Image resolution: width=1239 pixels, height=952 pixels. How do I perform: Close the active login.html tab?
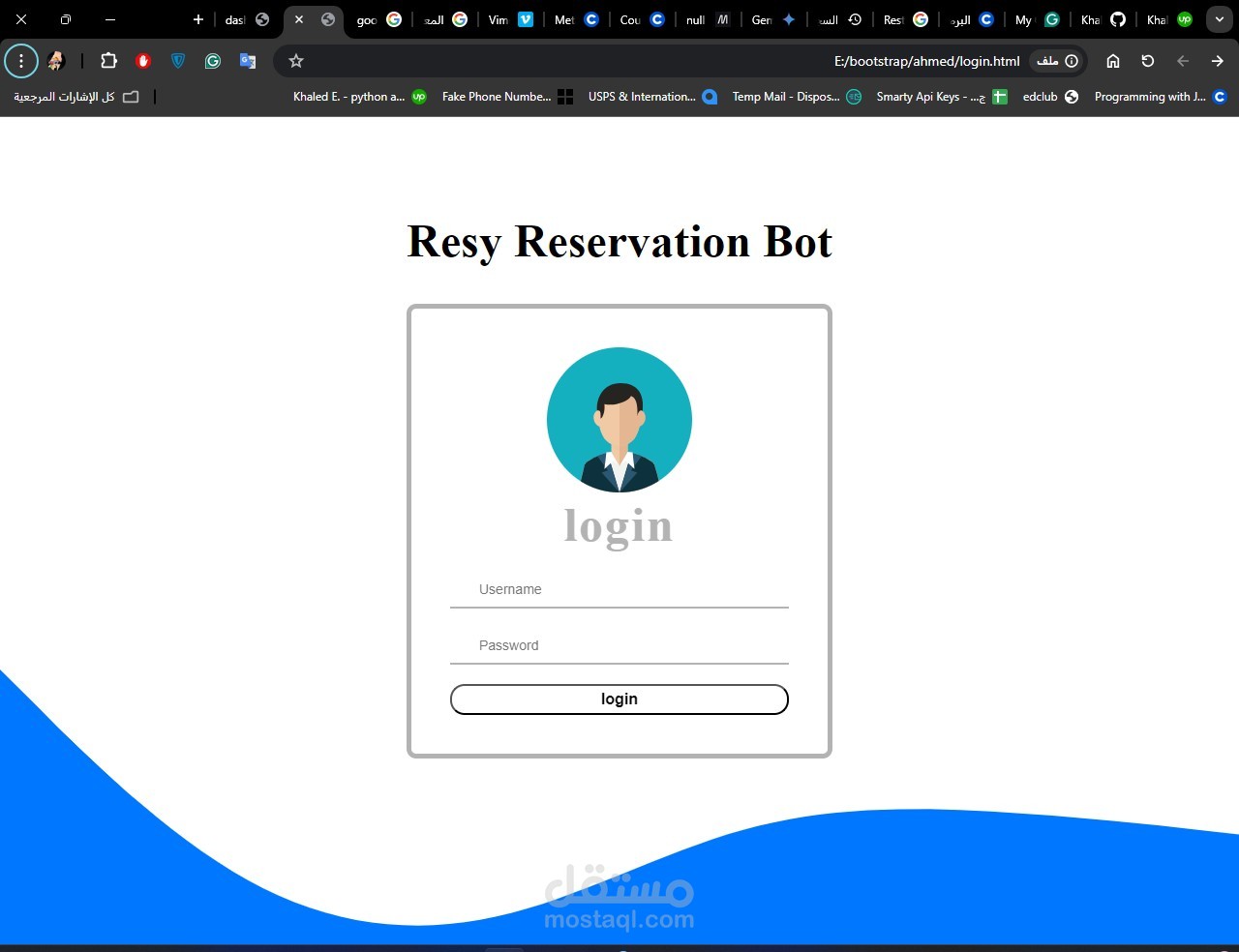click(x=299, y=19)
